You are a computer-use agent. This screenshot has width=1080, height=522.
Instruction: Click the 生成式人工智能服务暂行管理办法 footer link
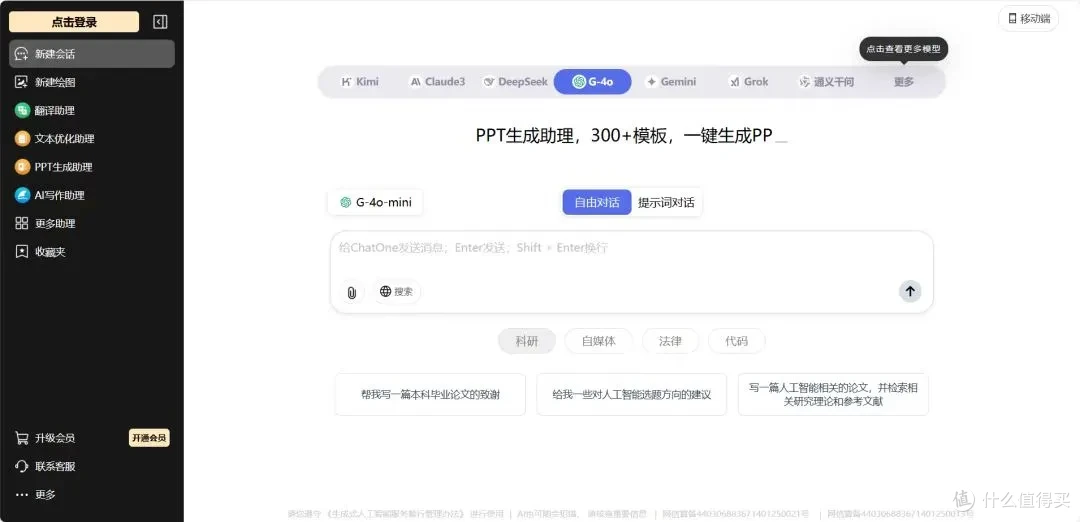pos(397,514)
